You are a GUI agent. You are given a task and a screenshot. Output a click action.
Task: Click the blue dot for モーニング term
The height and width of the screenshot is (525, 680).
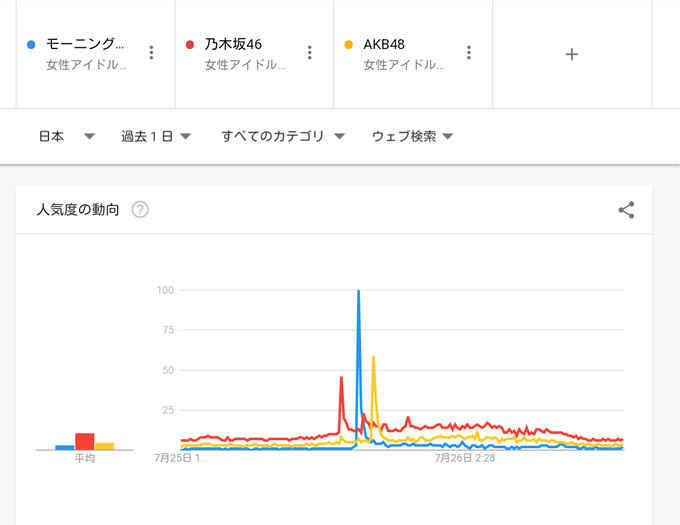point(32,45)
